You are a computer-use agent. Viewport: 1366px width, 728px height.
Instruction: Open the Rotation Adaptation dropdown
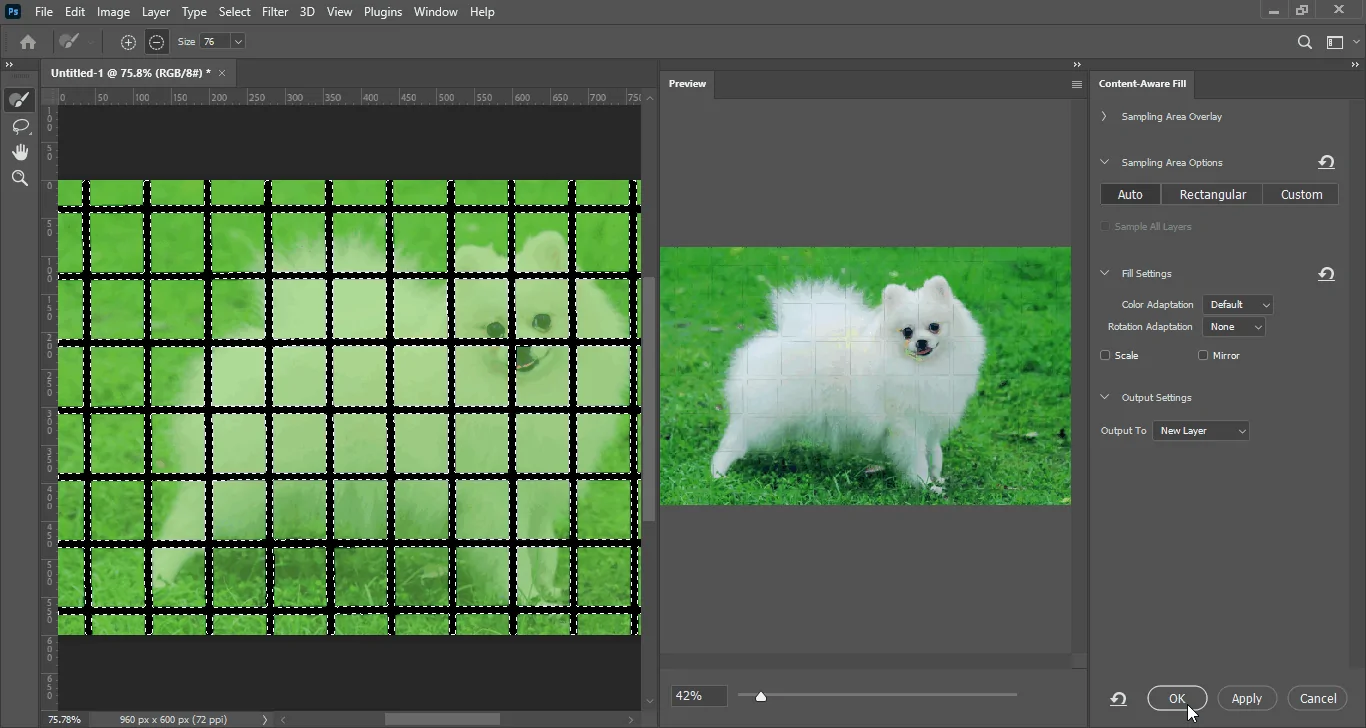(x=1235, y=327)
